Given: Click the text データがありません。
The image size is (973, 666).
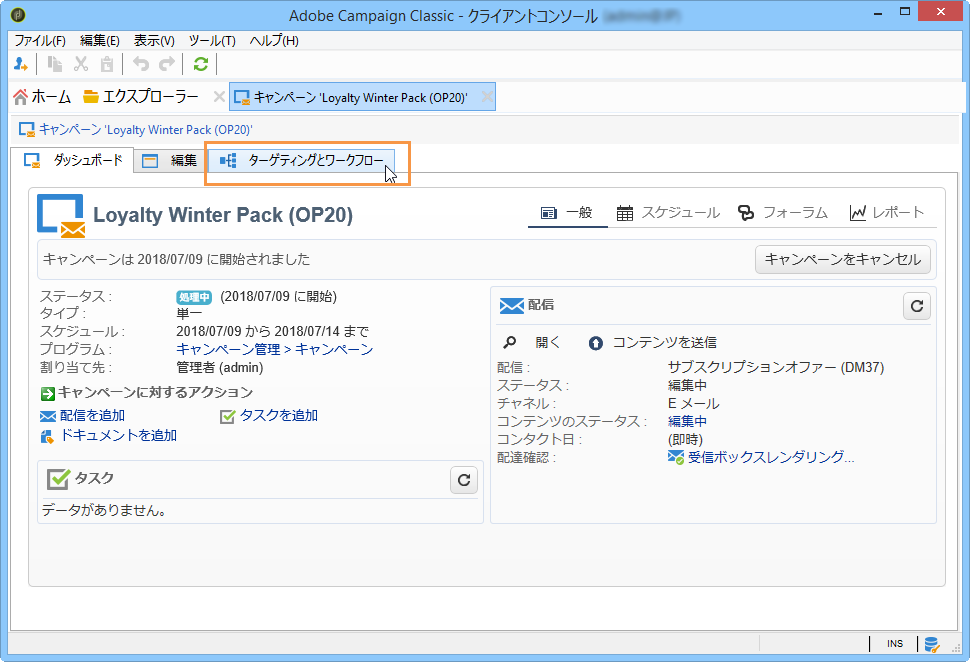Looking at the screenshot, I should [x=104, y=511].
